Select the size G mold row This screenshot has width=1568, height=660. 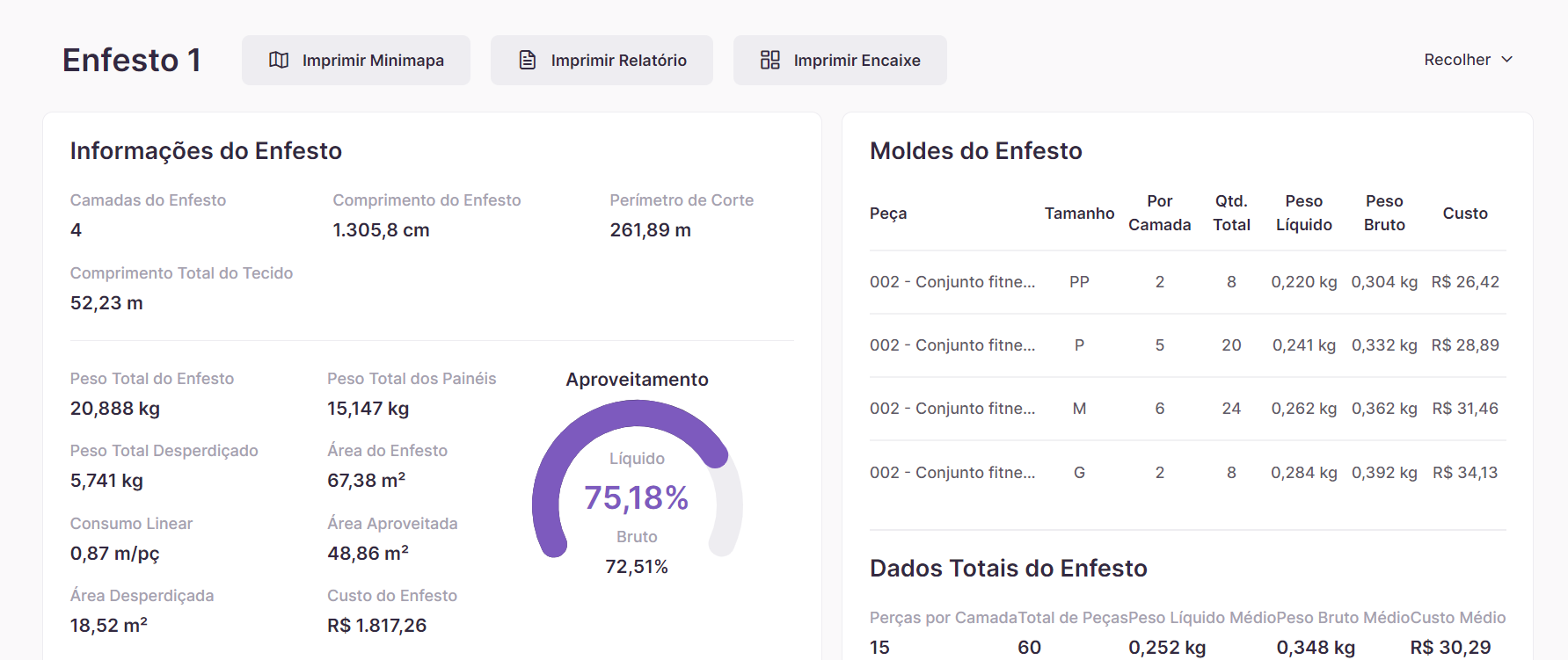(1187, 473)
